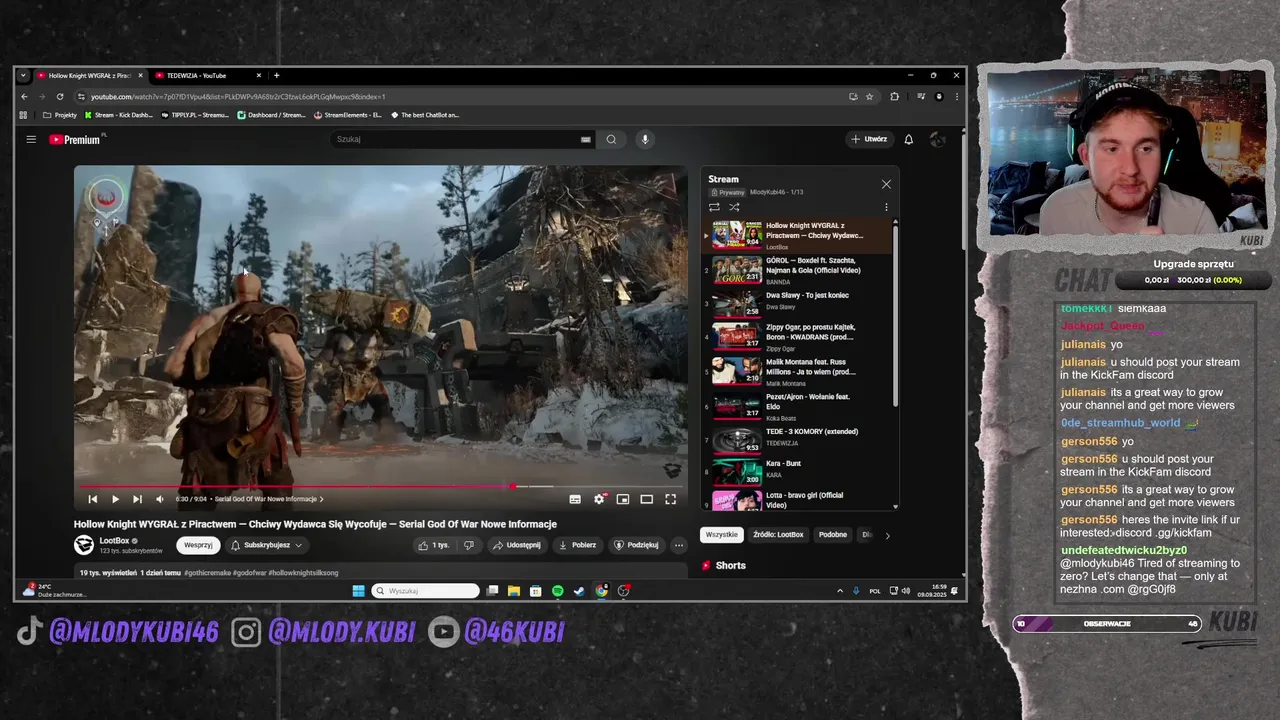Open chapter 'Serial God Of War Nowe Informacje'
The height and width of the screenshot is (720, 1280).
[268, 499]
